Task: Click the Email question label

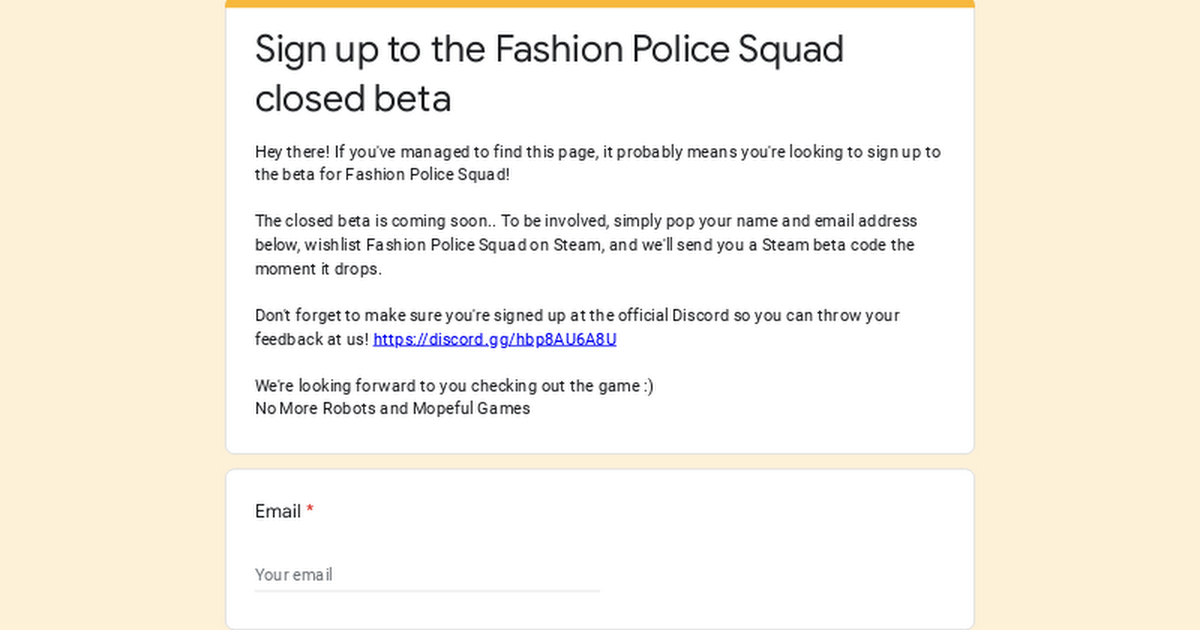Action: 277,512
